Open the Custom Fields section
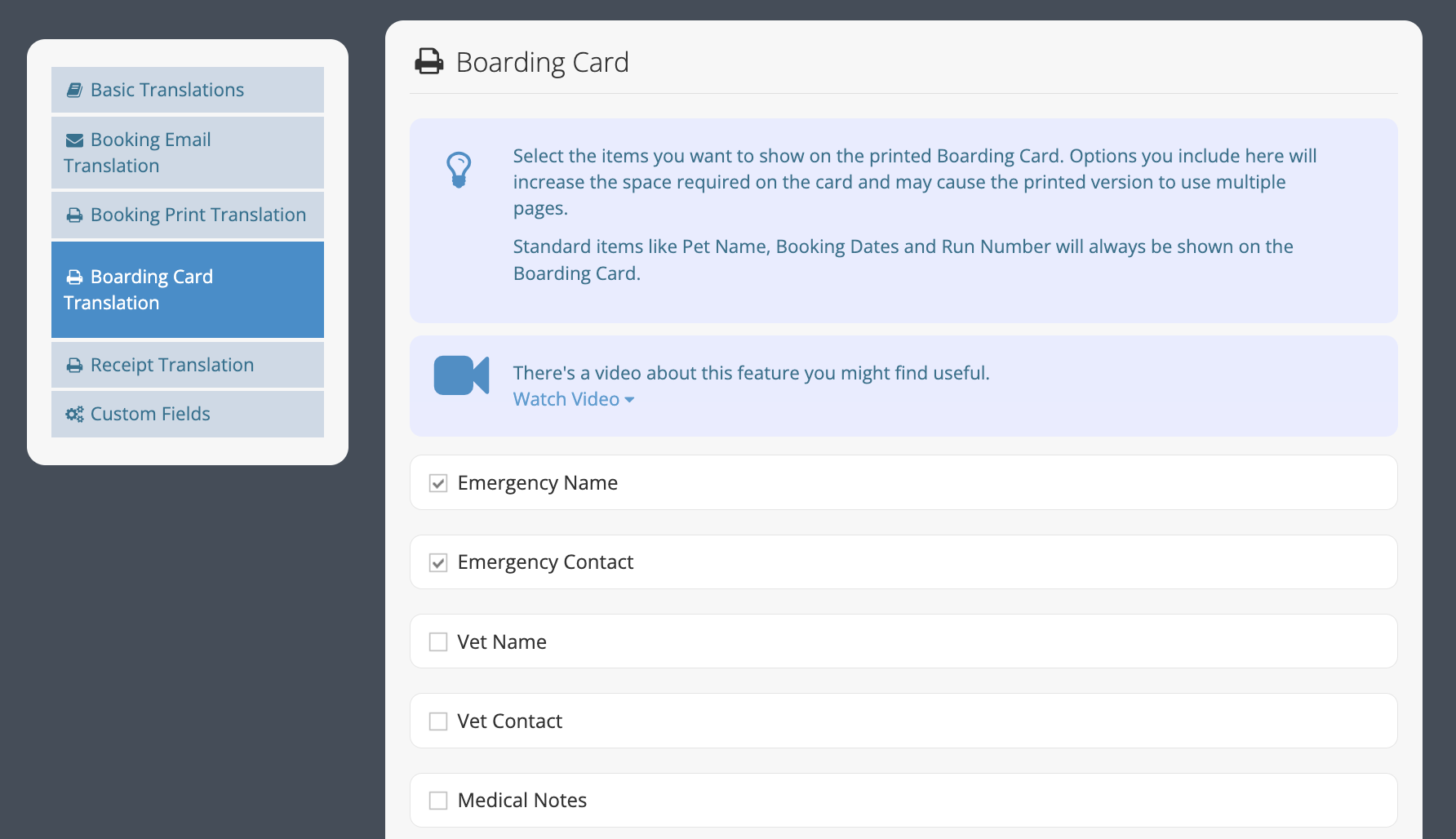Viewport: 1456px width, 839px height. tap(188, 414)
